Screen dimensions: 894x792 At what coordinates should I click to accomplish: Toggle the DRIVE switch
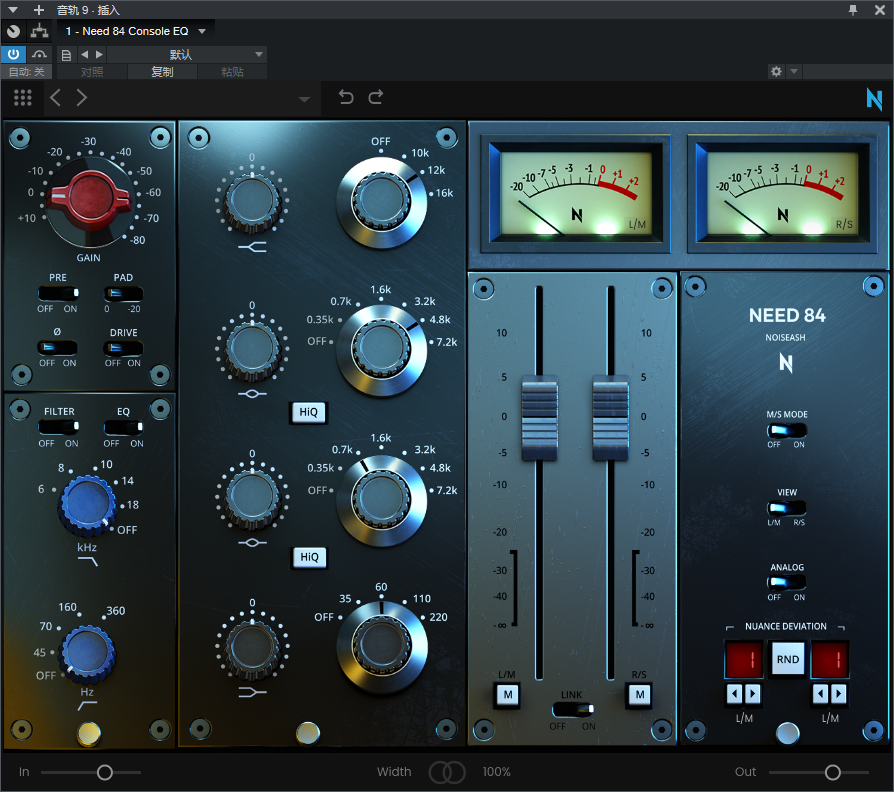[123, 347]
